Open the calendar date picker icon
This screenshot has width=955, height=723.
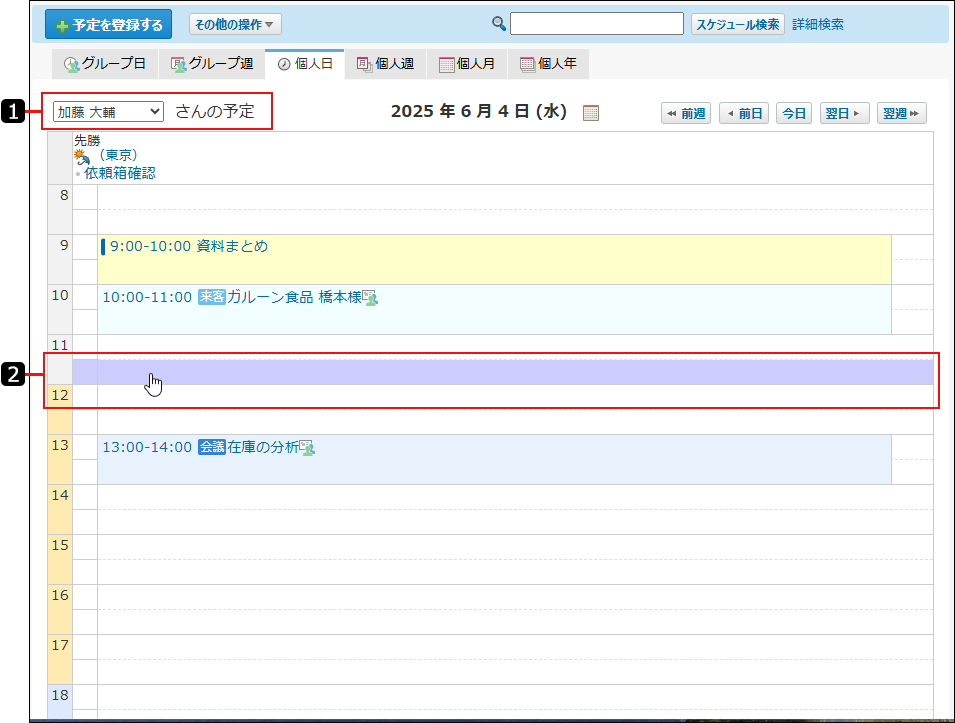tap(591, 113)
